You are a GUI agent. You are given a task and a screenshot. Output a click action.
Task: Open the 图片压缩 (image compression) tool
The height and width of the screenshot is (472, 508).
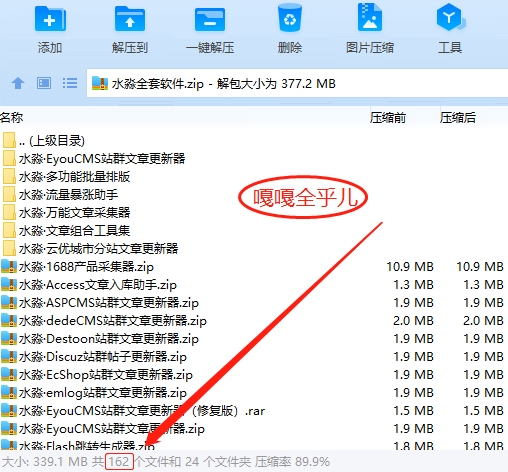[370, 17]
